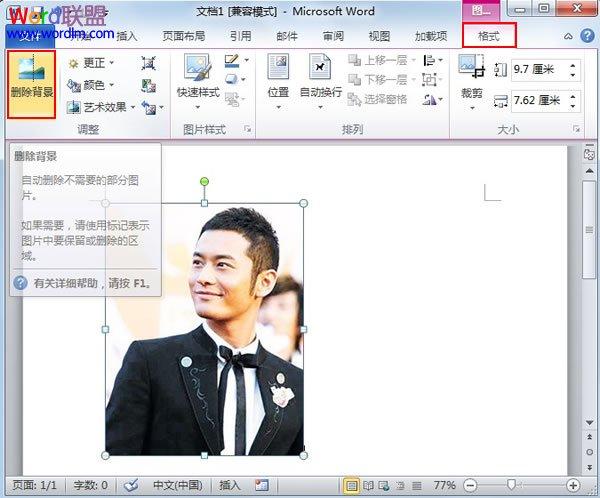This screenshot has height=498, width=600.
Task: Expand the 更正 Corrections dropdown
Action: (91, 63)
